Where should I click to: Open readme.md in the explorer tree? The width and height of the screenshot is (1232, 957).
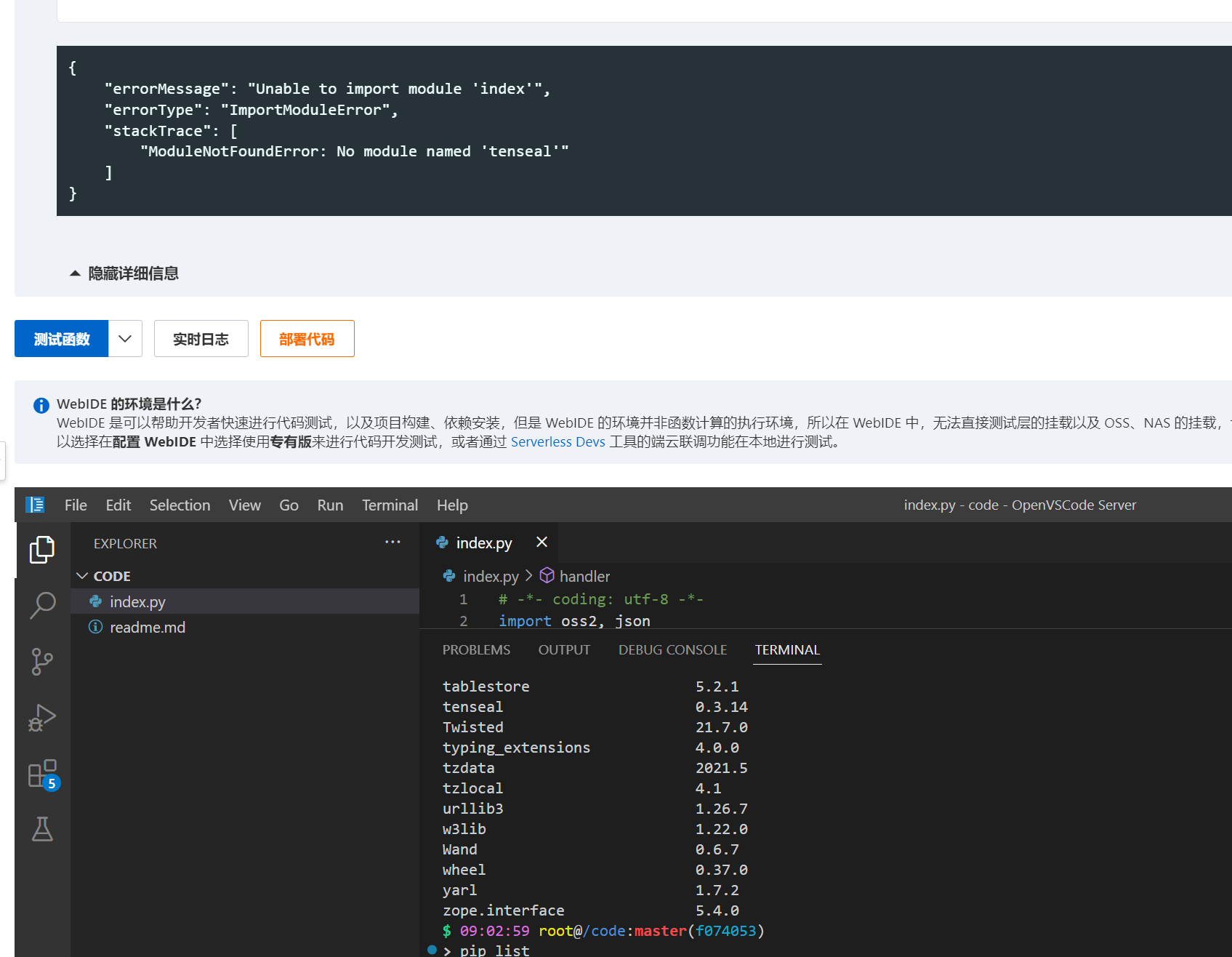[x=245, y=627]
